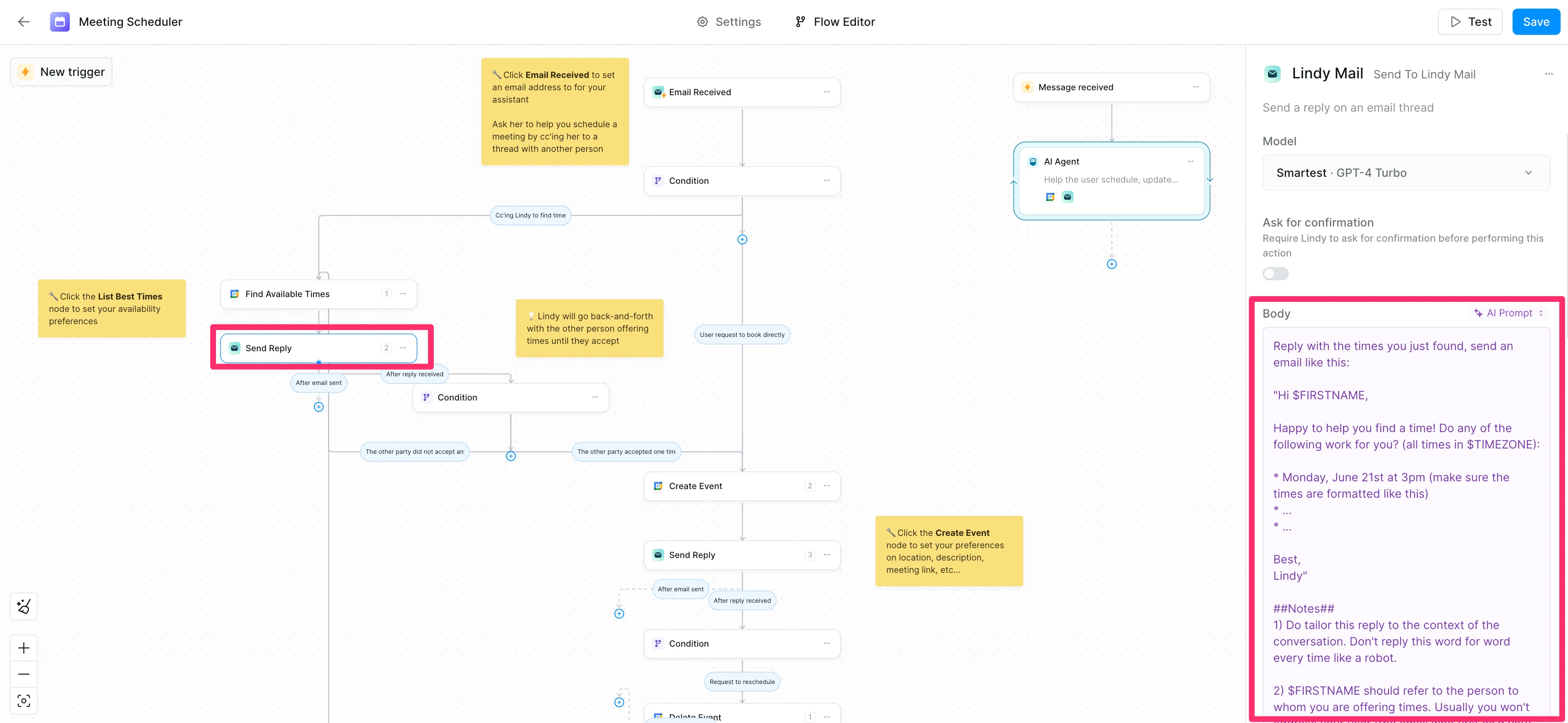1568x723 pixels.
Task: Click the plus below After email sent
Action: (x=319, y=407)
